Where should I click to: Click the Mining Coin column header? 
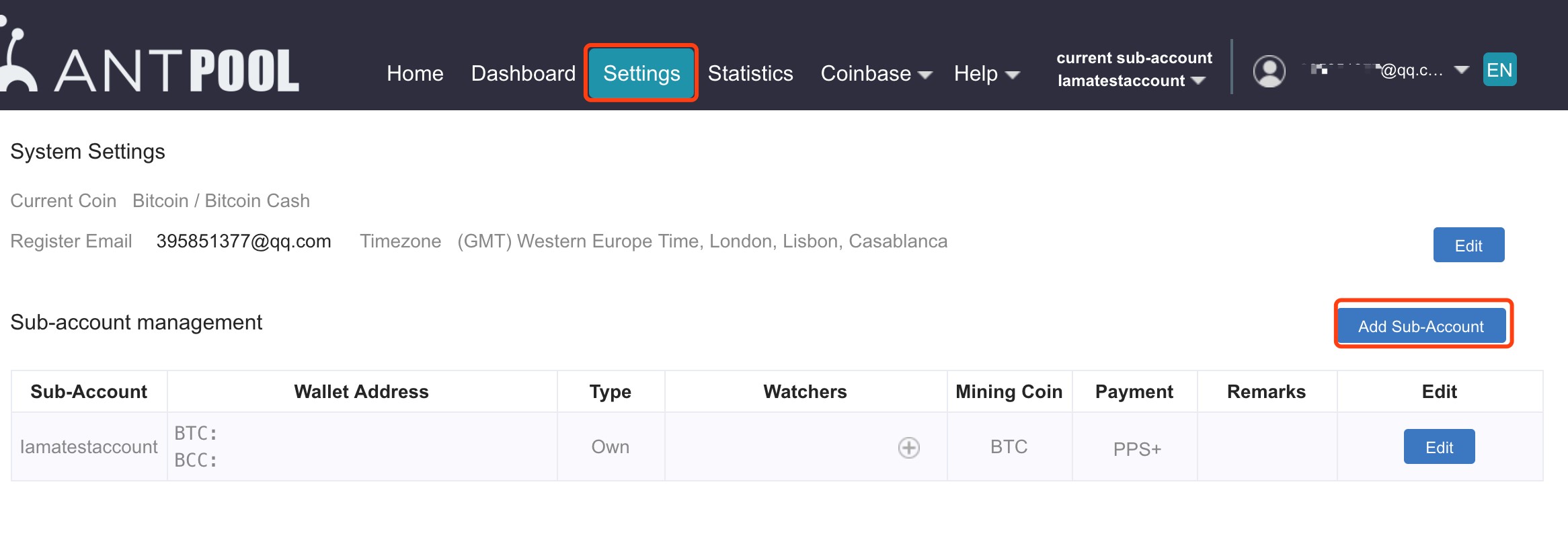tap(1009, 392)
